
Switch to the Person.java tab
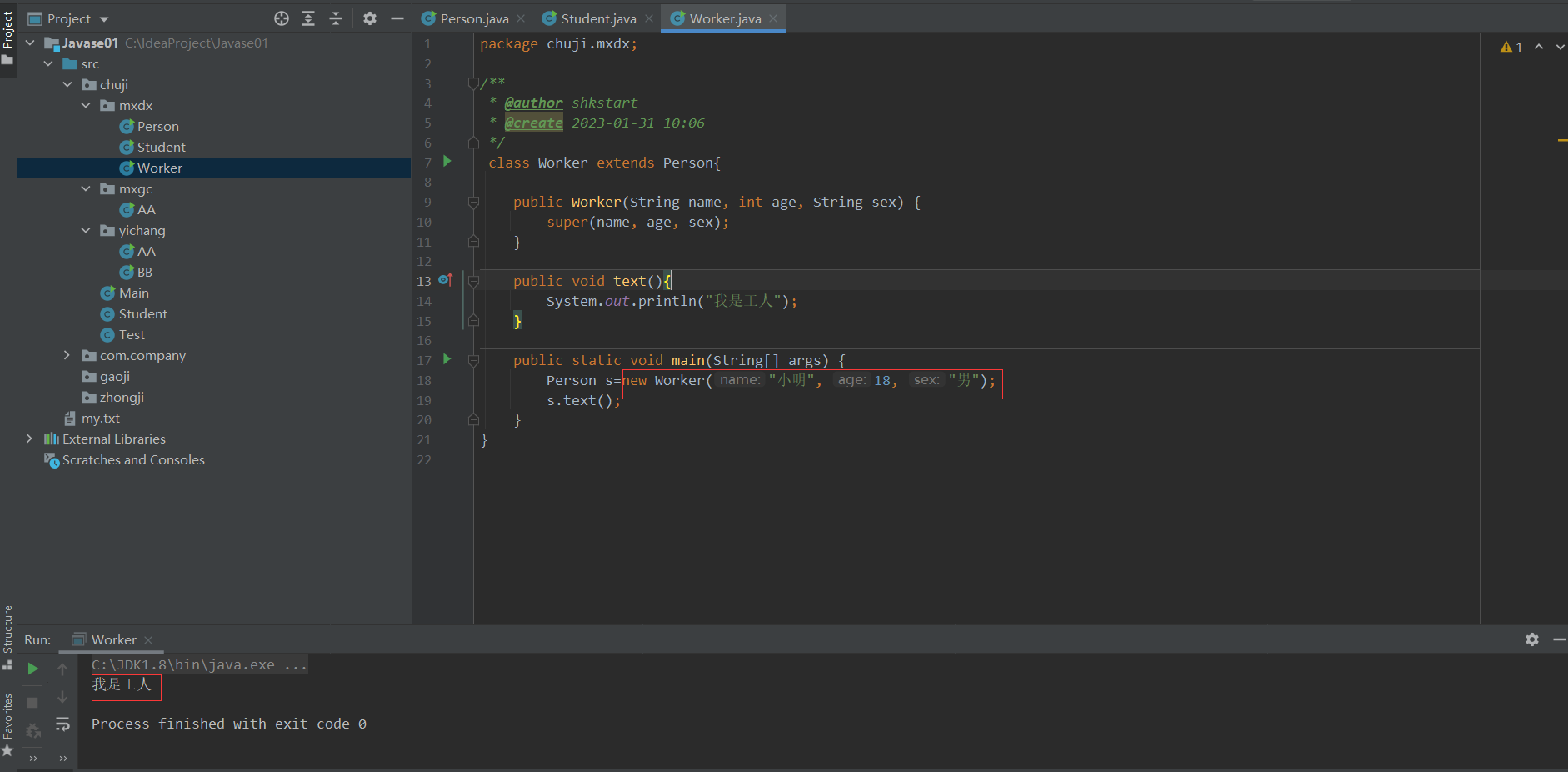tap(473, 18)
